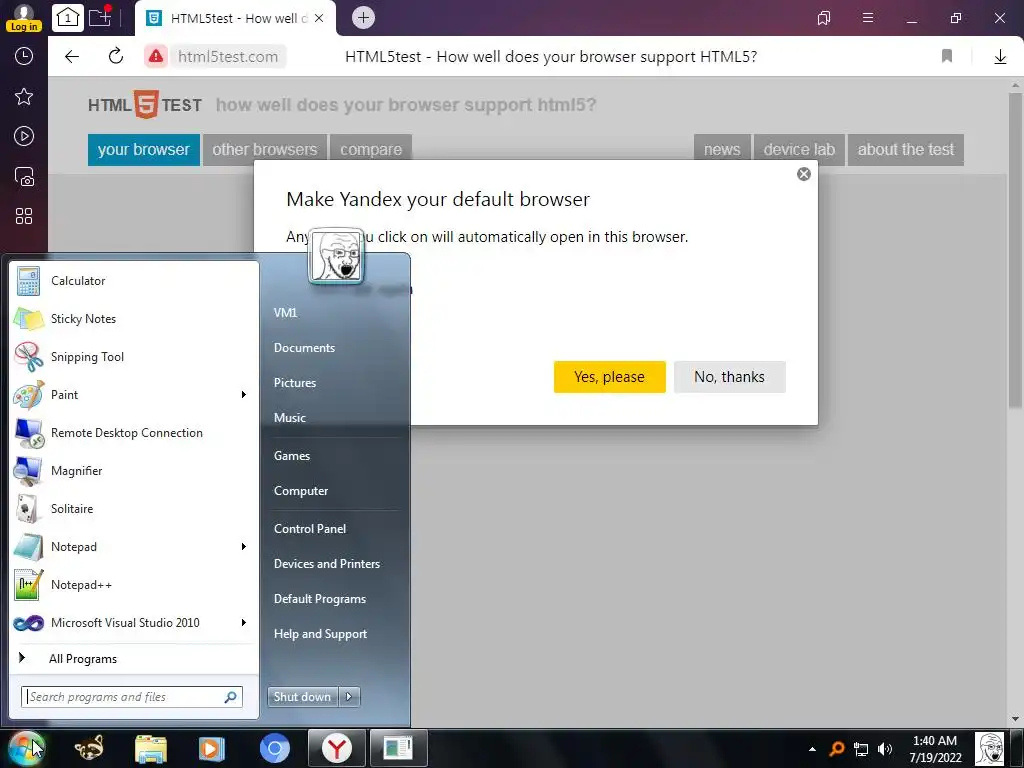
Task: Expand Notepad recent files arrow
Action: (244, 547)
